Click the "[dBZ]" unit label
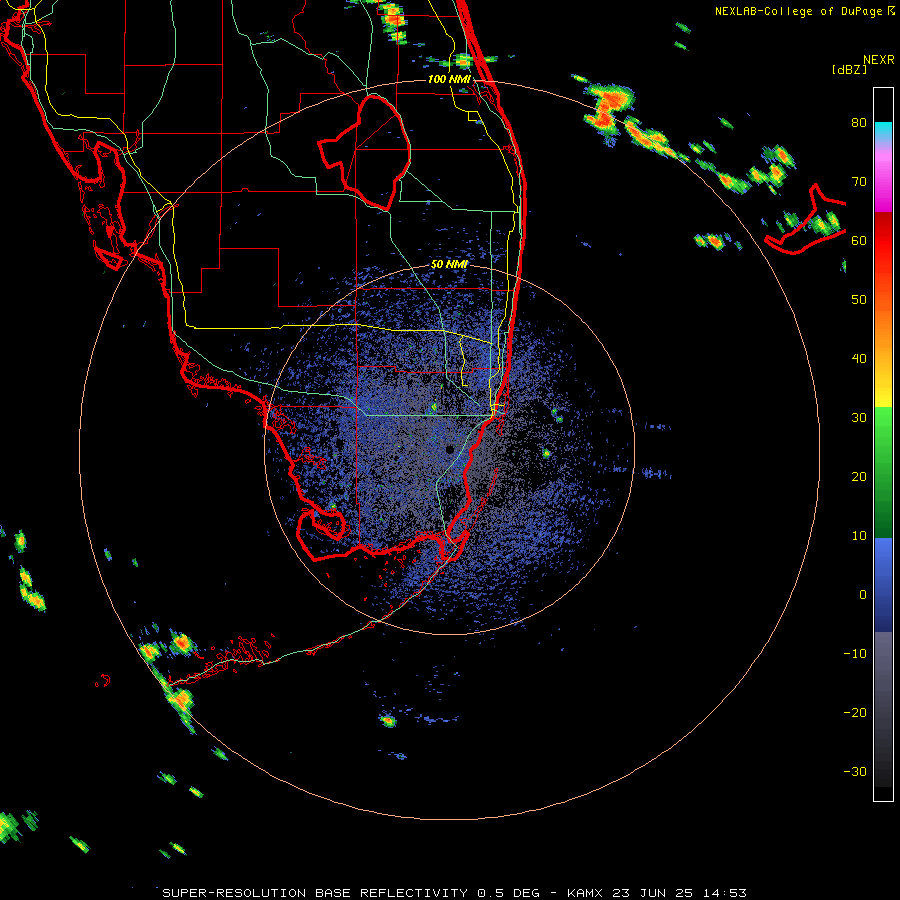The height and width of the screenshot is (900, 900). (849, 69)
